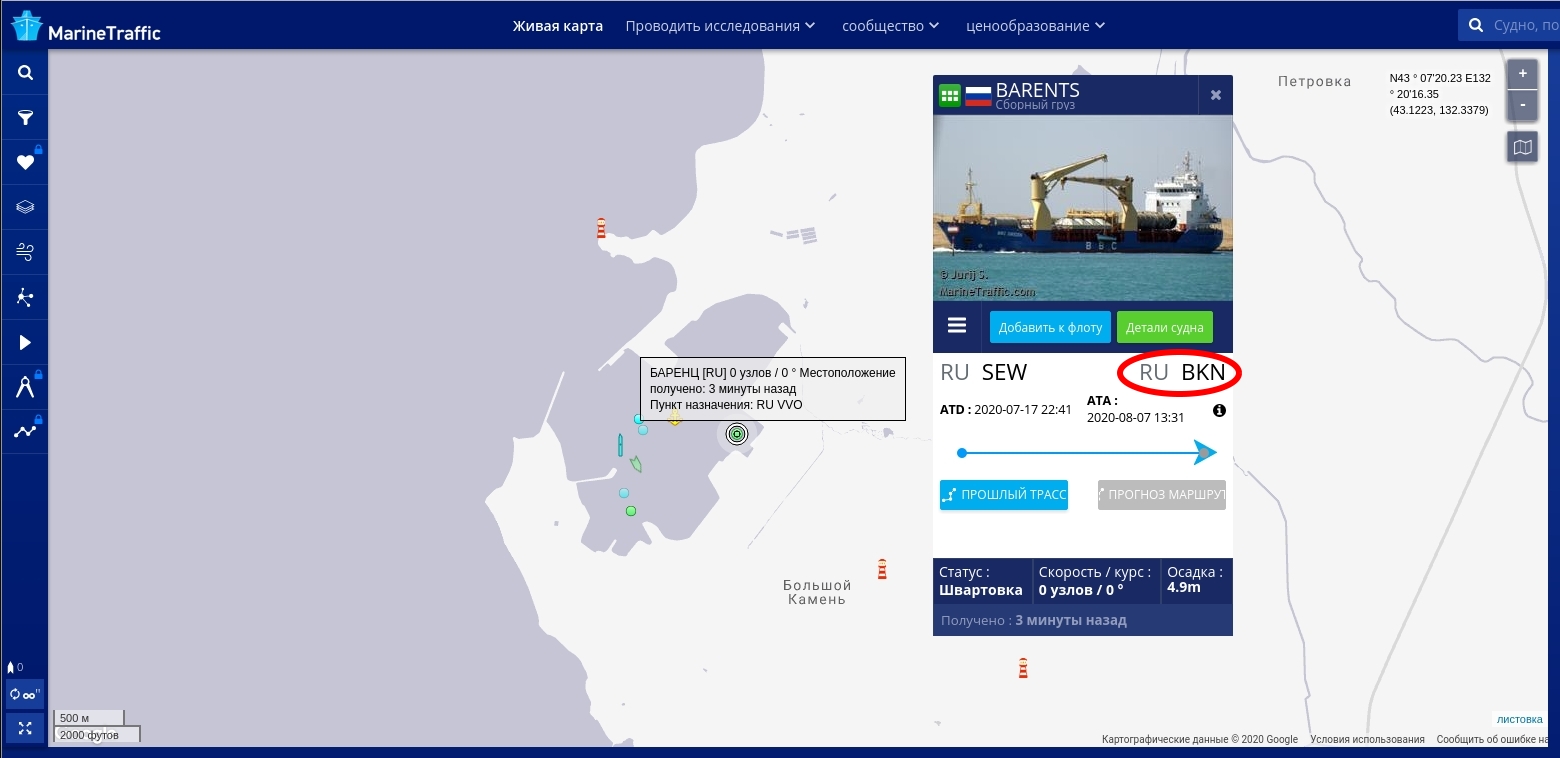Screen dimensions: 1560x758
Task: Open the filter funnel tool
Action: (x=25, y=118)
